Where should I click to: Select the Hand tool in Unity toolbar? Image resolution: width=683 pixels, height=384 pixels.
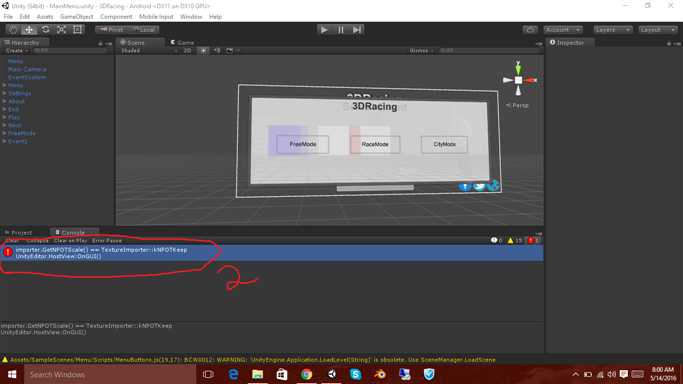13,30
